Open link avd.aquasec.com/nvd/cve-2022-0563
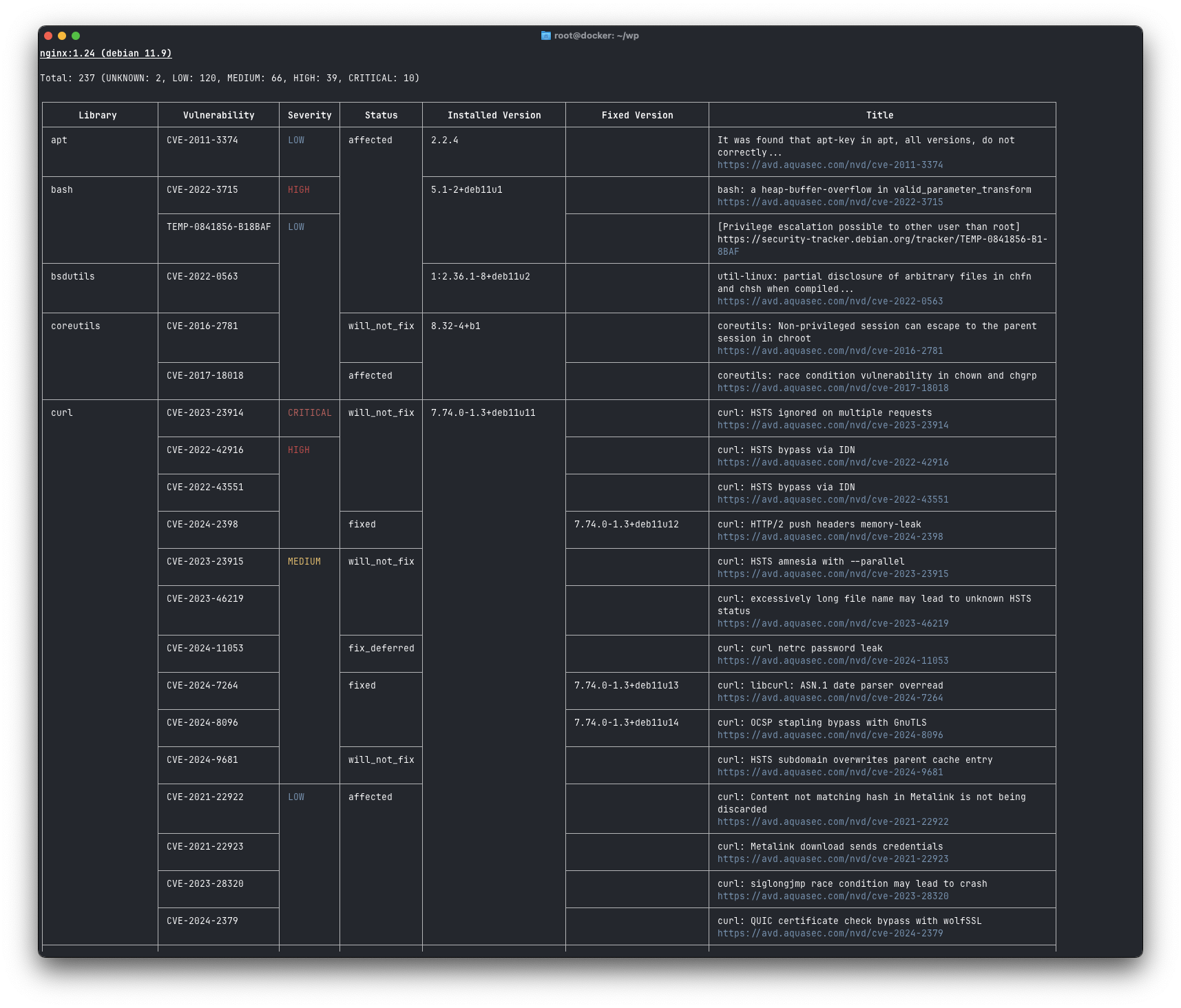Viewport: 1181px width, 1008px height. (x=830, y=302)
